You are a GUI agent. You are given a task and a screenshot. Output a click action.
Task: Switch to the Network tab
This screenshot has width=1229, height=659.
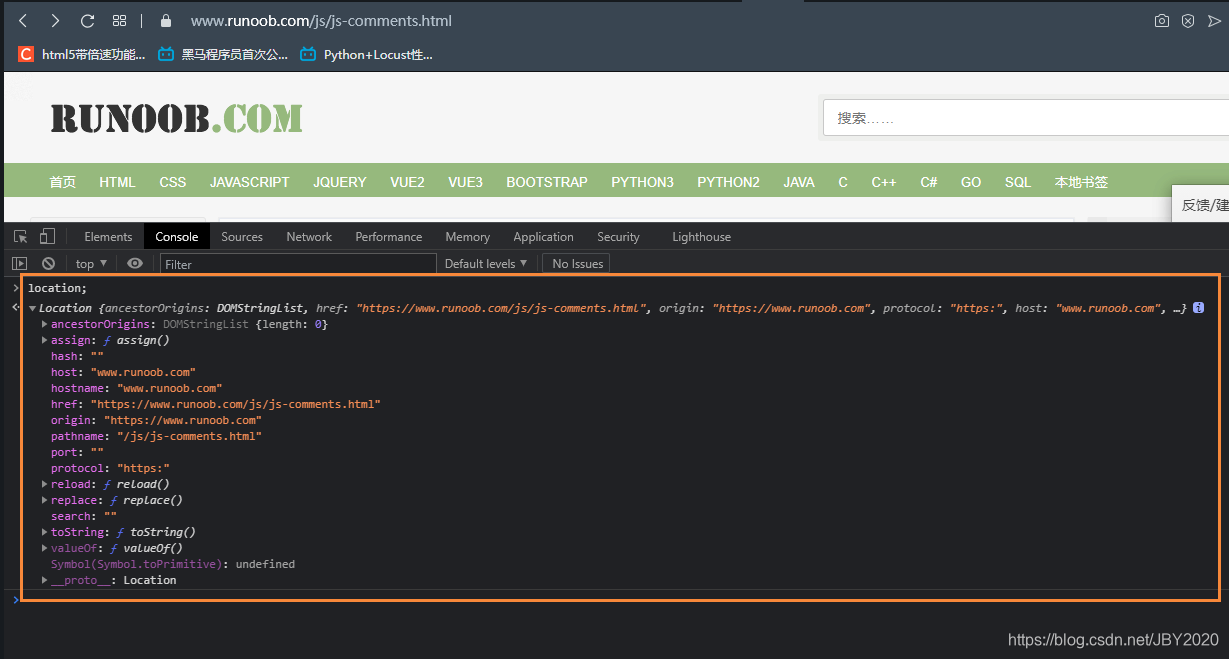[309, 236]
